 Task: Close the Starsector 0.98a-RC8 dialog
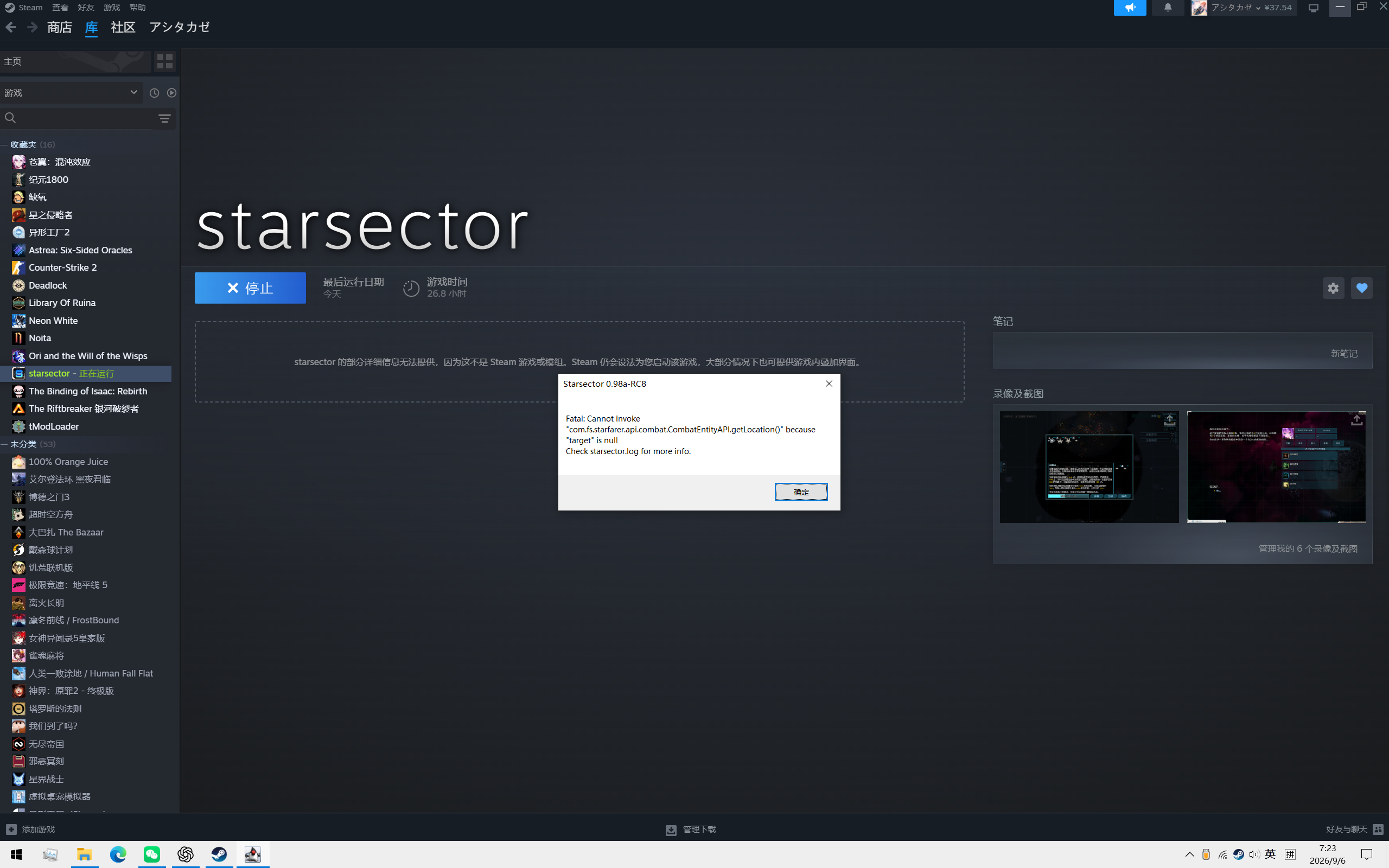(x=828, y=384)
